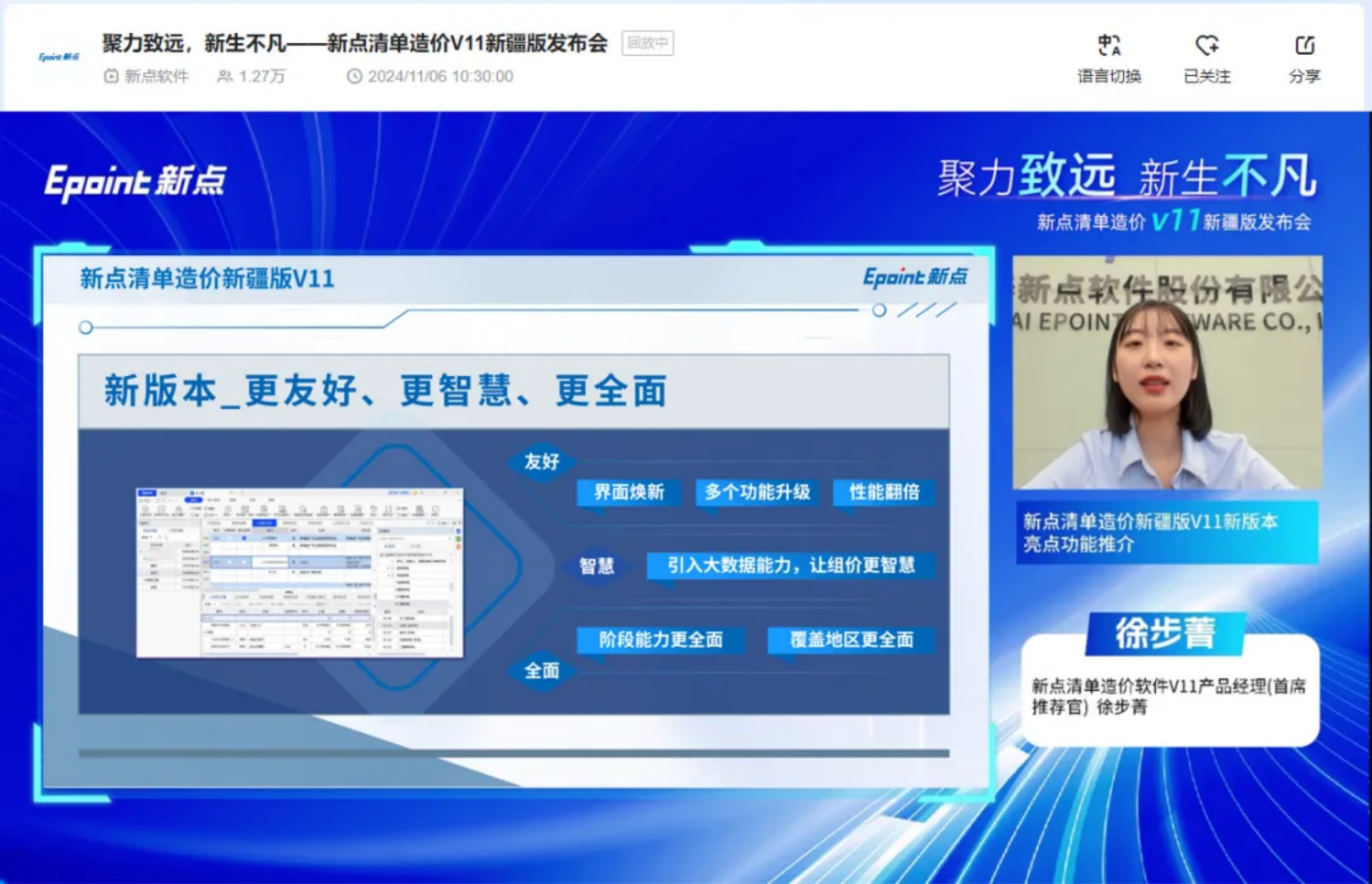Click the slide title 新点清单造价新疆版V11
The height and width of the screenshot is (884, 1372).
[207, 279]
